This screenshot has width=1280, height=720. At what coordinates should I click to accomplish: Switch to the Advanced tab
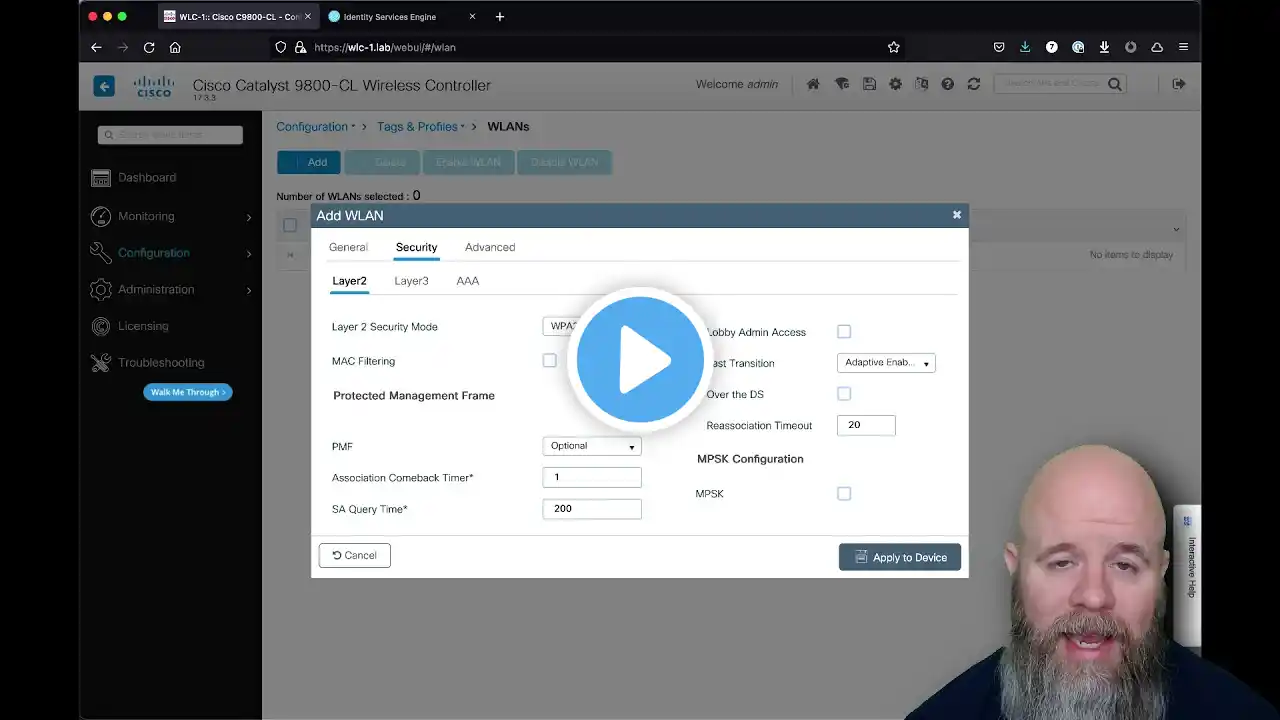pos(490,247)
